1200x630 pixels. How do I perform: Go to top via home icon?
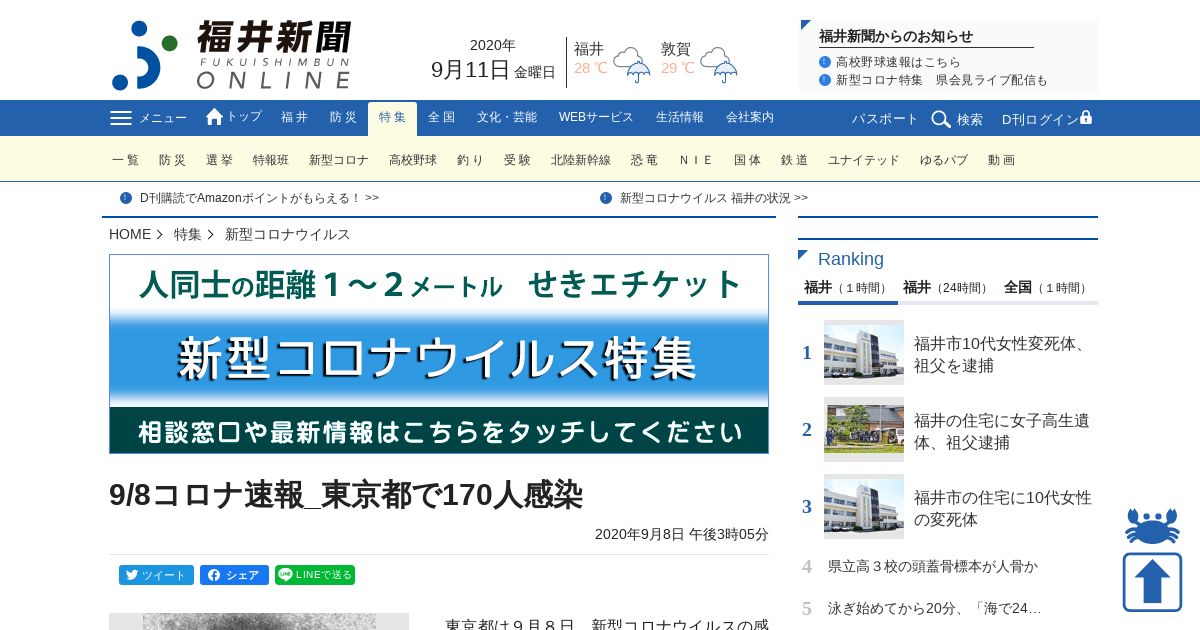(x=214, y=117)
